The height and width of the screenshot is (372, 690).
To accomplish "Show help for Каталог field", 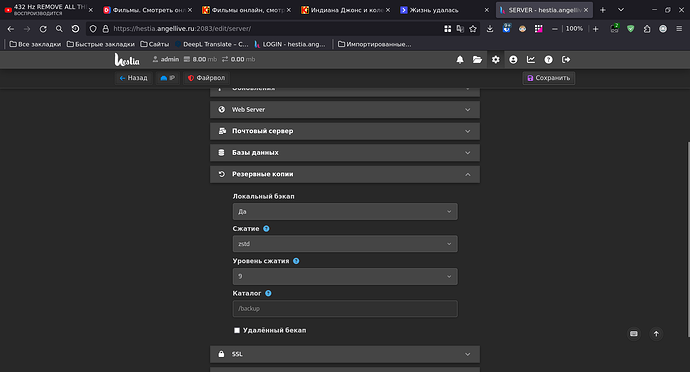I will click(268, 293).
